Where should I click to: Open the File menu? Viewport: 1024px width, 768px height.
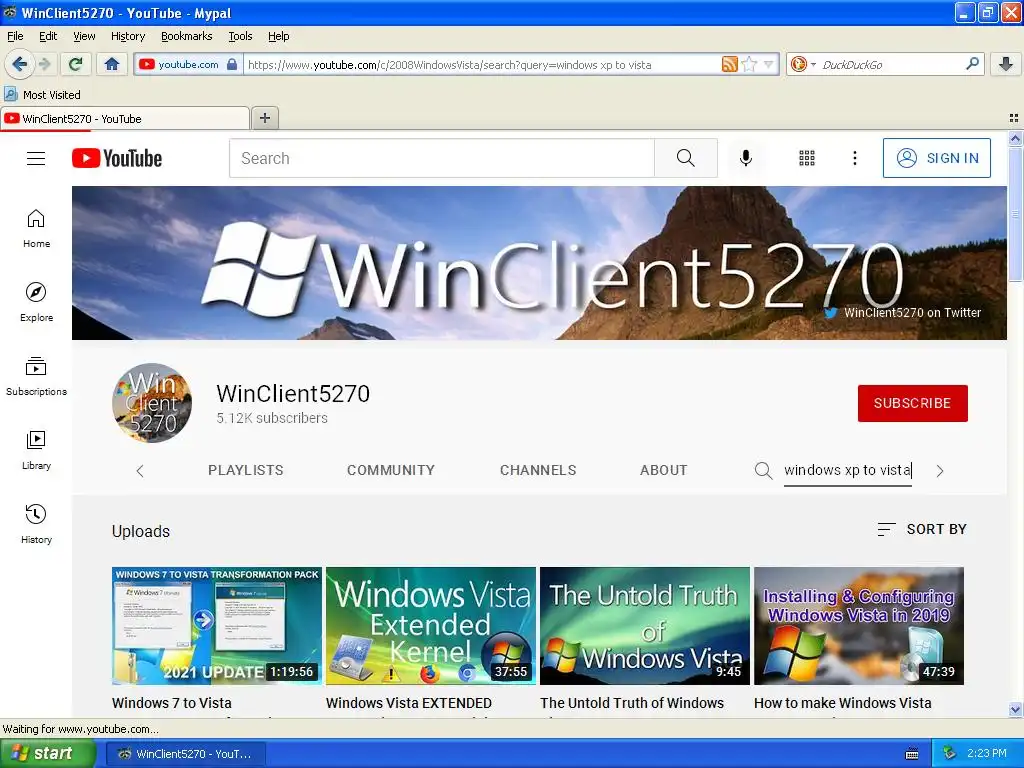[15, 36]
